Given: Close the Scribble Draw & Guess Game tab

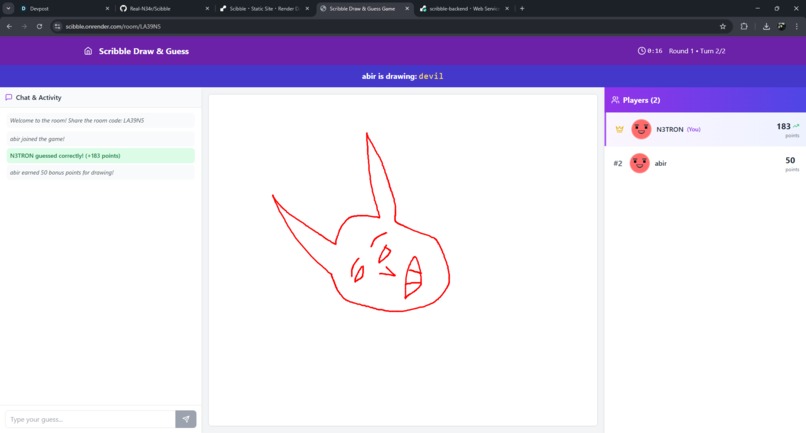Looking at the screenshot, I should [407, 9].
